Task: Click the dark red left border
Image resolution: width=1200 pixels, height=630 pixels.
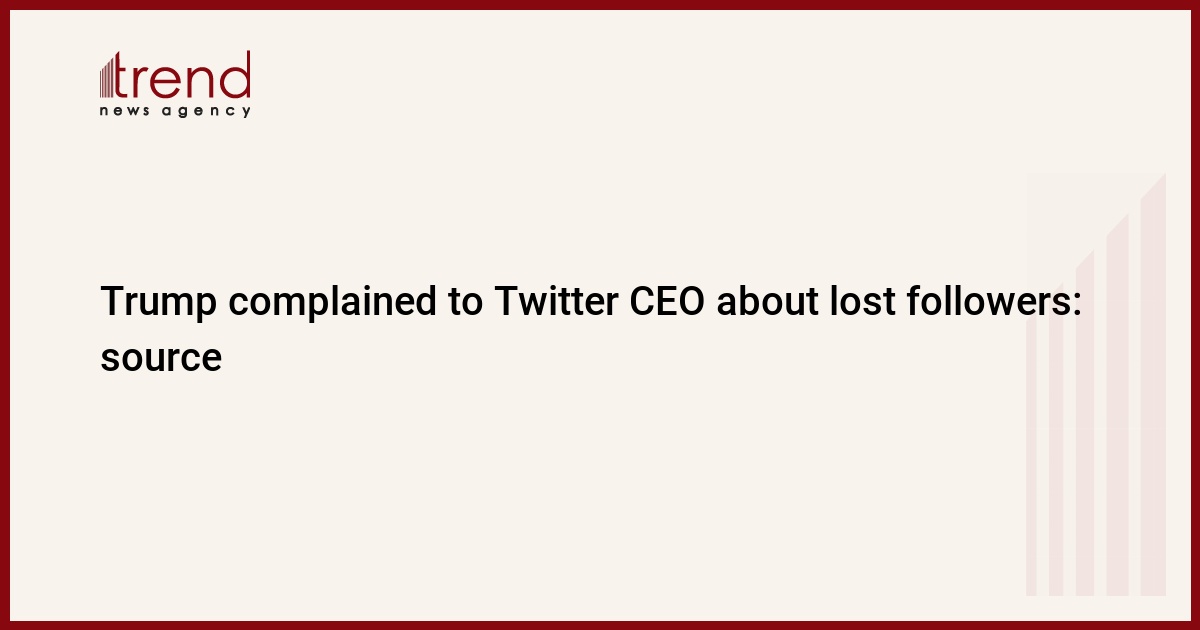Action: tap(4, 315)
